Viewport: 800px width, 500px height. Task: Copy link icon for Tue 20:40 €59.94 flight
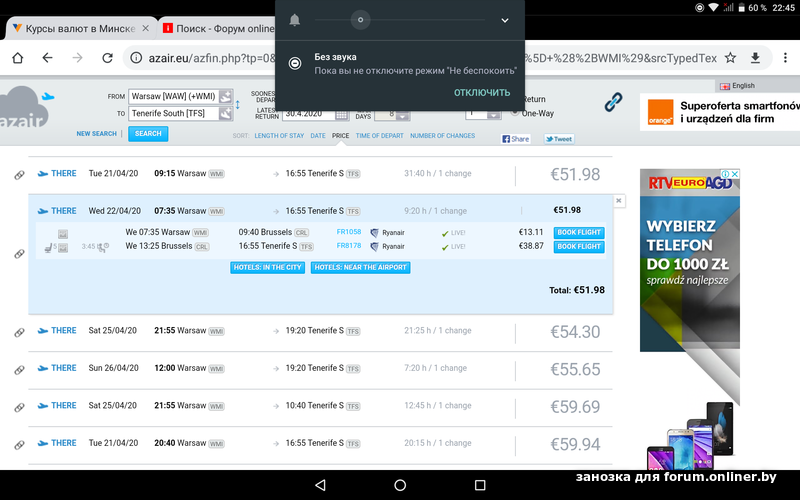(19, 445)
